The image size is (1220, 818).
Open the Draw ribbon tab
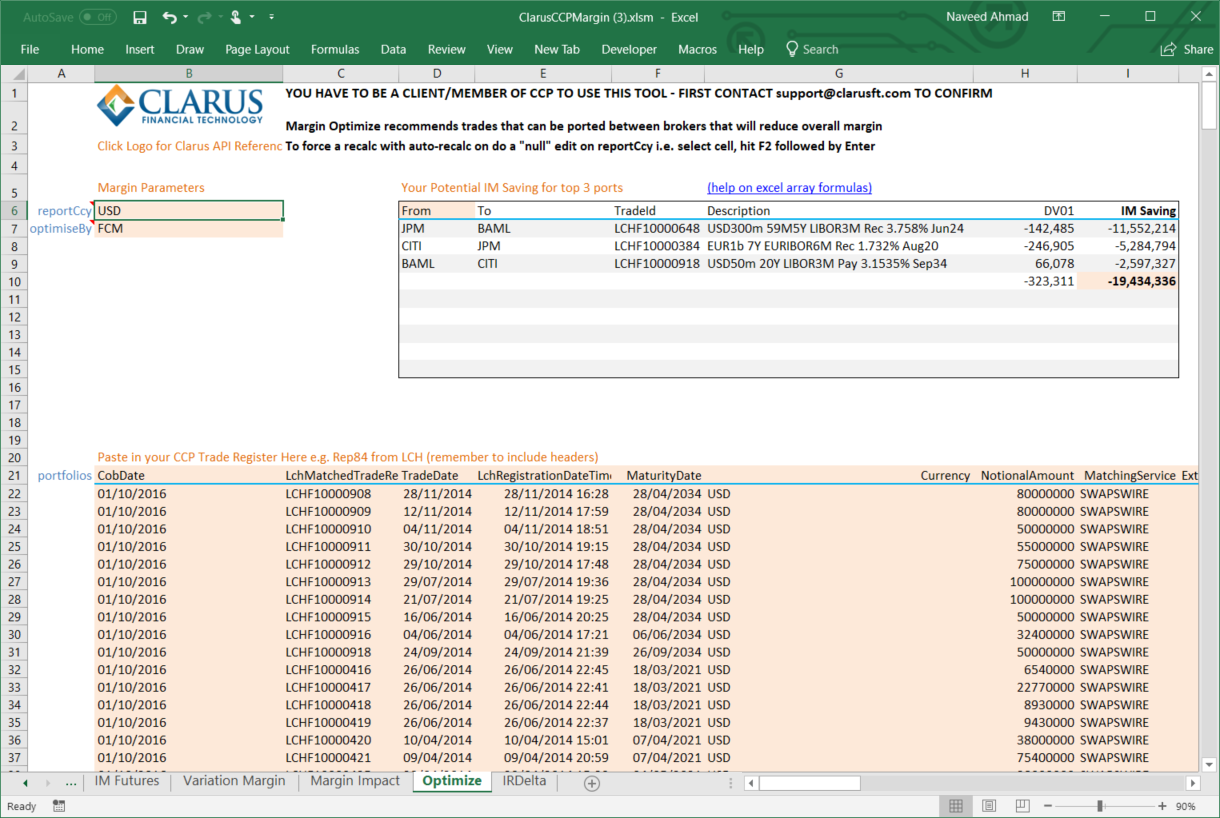point(190,49)
